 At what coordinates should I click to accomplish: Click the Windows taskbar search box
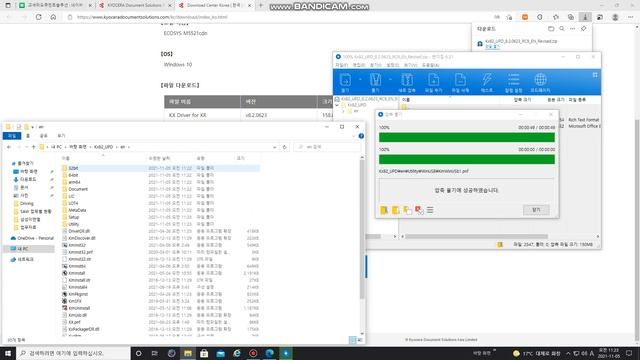point(73,353)
